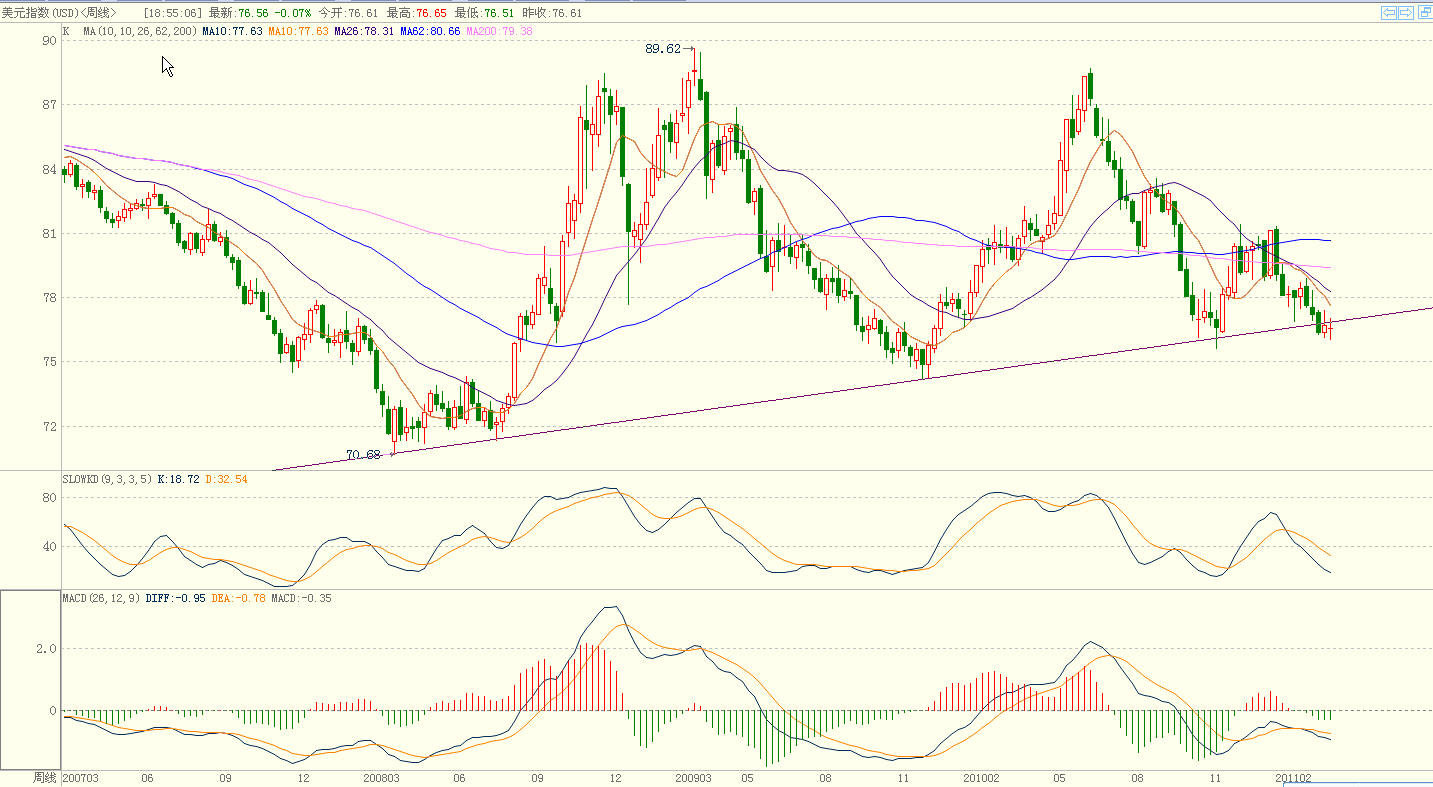Image resolution: width=1433 pixels, height=787 pixels.
Task: Click the 今开:76.61 open price
Action: [348, 13]
